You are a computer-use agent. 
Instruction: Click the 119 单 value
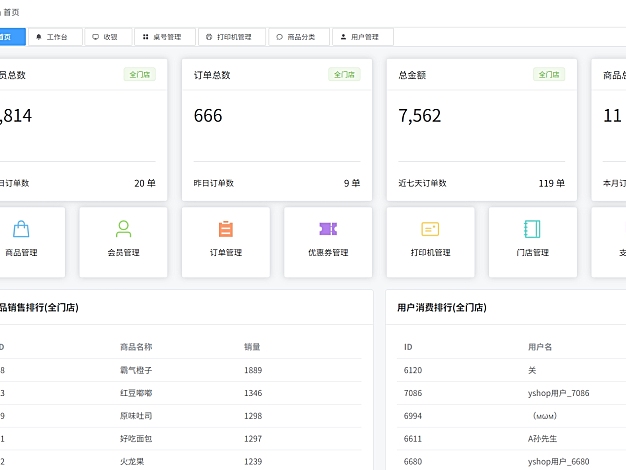coord(552,183)
